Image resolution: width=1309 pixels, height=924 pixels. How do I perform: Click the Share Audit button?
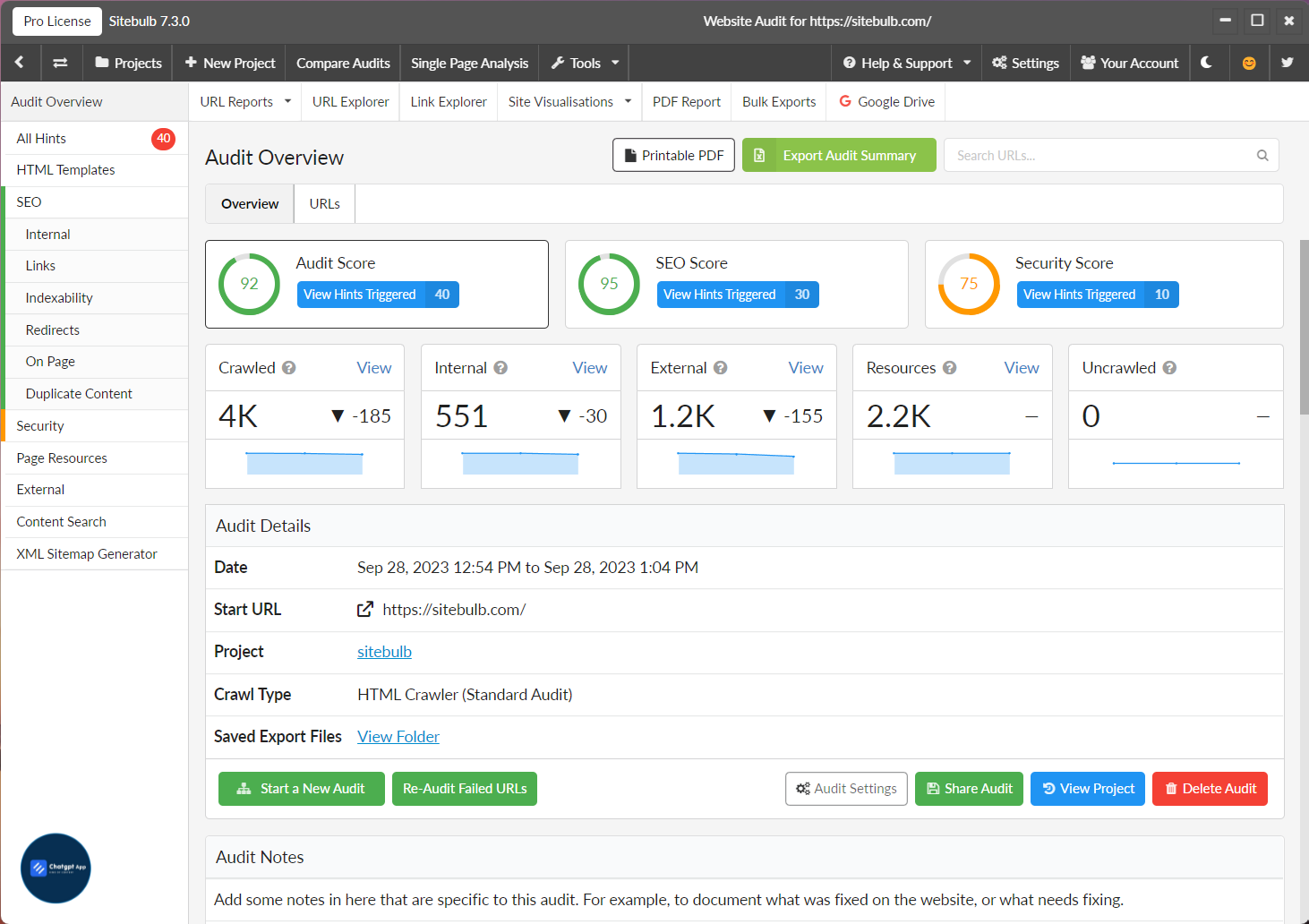(x=969, y=788)
